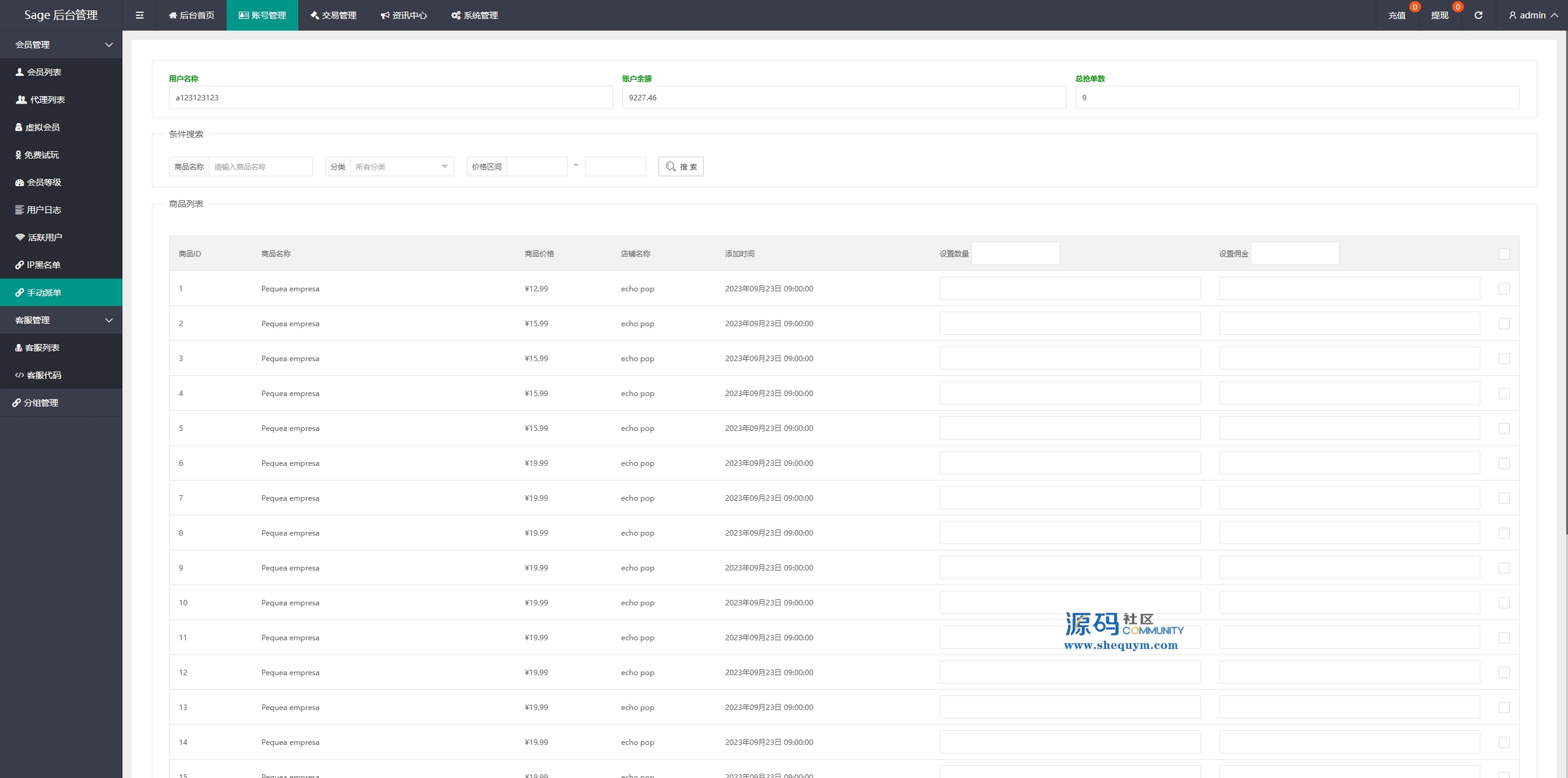Check the select-all checkbox in table header

click(1504, 254)
